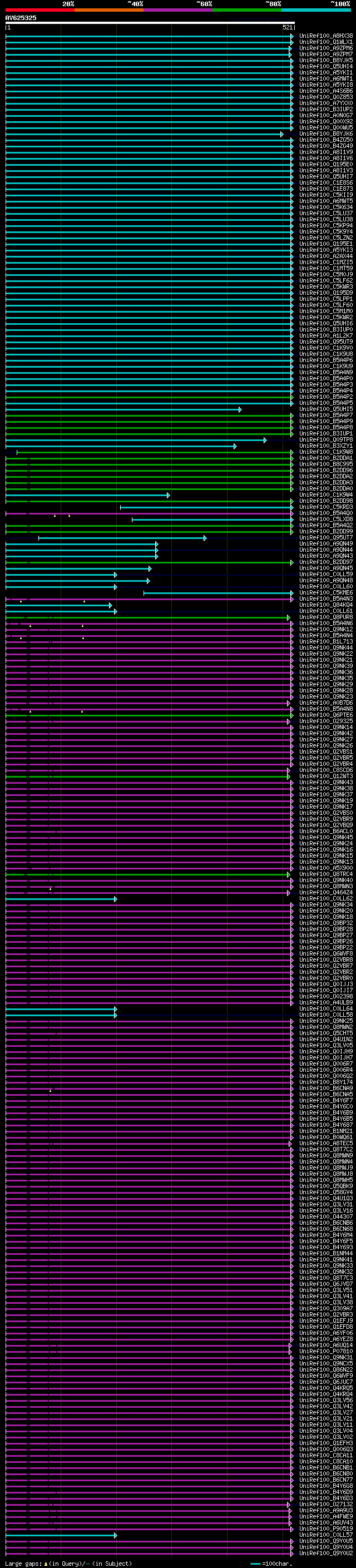The height and width of the screenshot is (1568, 356).
Task: Select hit label UniRef100_B8YJK5
Action: click(x=326, y=60)
